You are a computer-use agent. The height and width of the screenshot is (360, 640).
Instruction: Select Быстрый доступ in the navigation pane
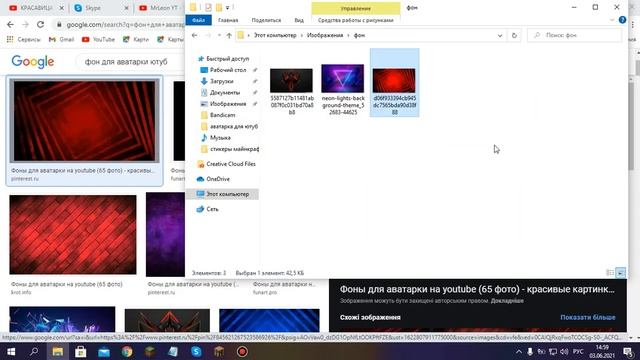coord(227,59)
